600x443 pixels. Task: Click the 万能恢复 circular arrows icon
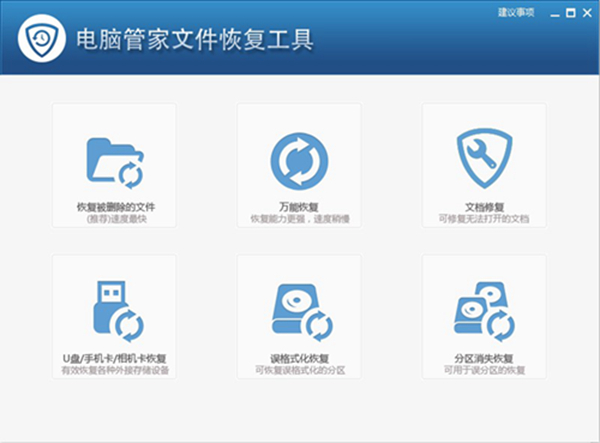(x=299, y=161)
